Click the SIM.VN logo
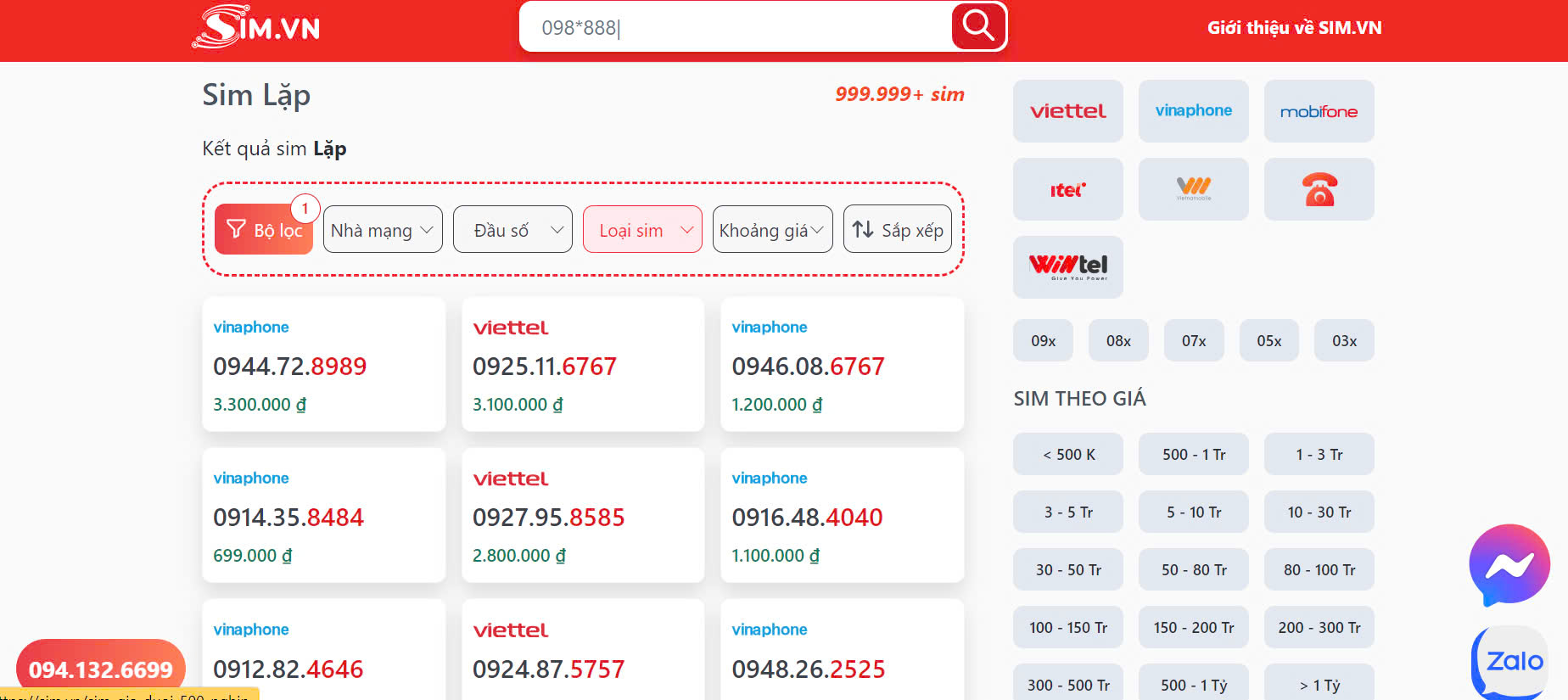 (x=256, y=26)
